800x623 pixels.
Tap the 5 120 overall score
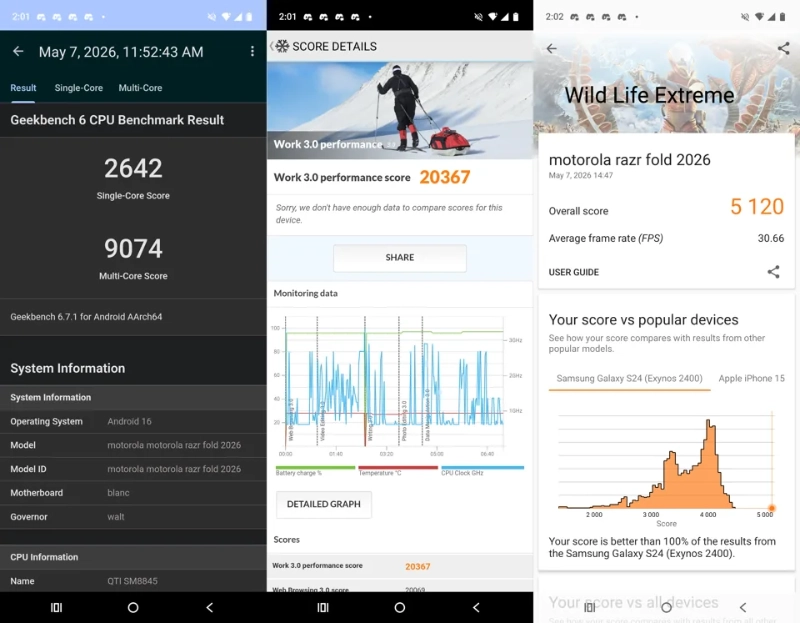point(757,207)
